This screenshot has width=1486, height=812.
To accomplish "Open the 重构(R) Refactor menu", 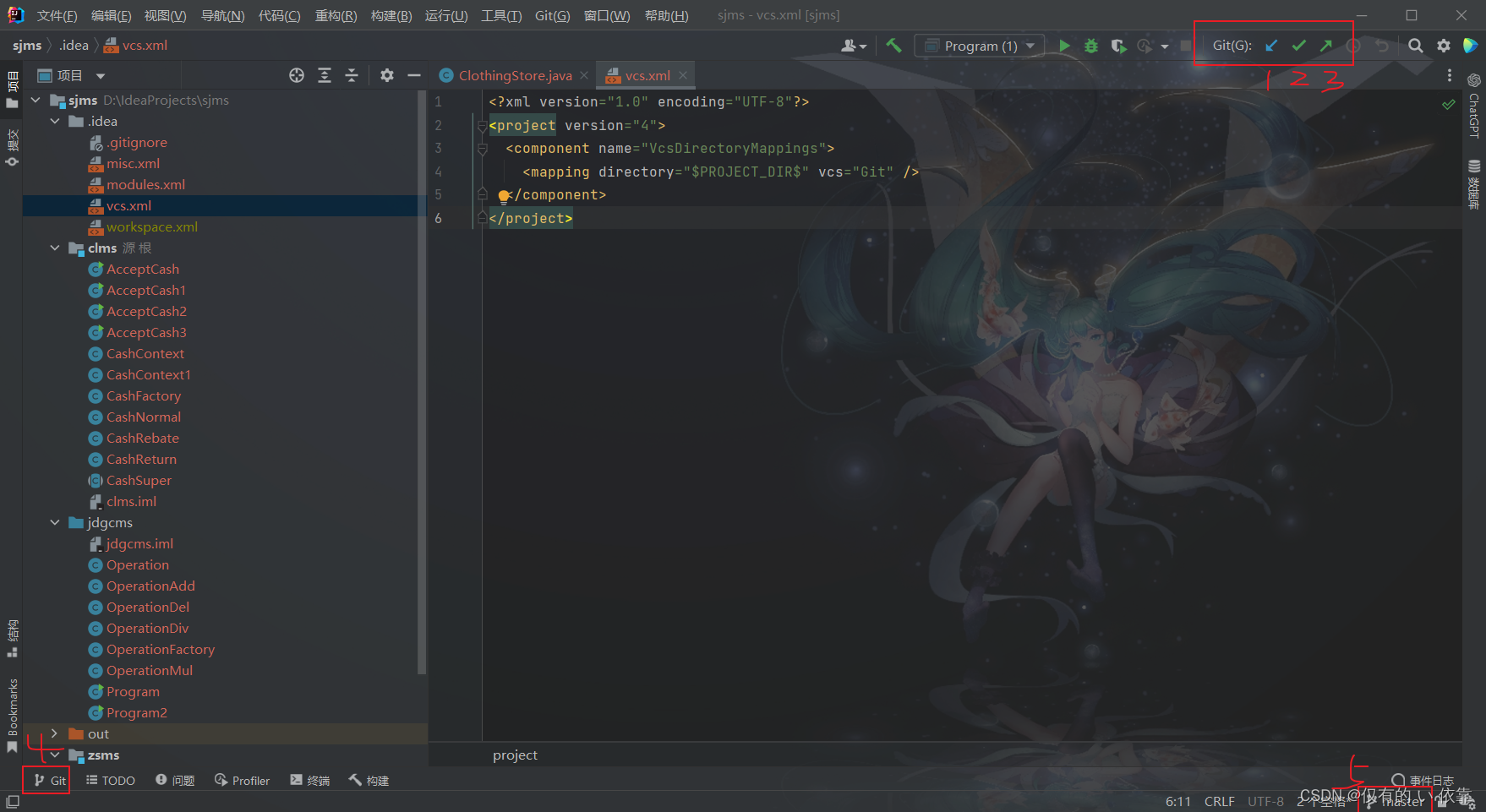I will [336, 15].
